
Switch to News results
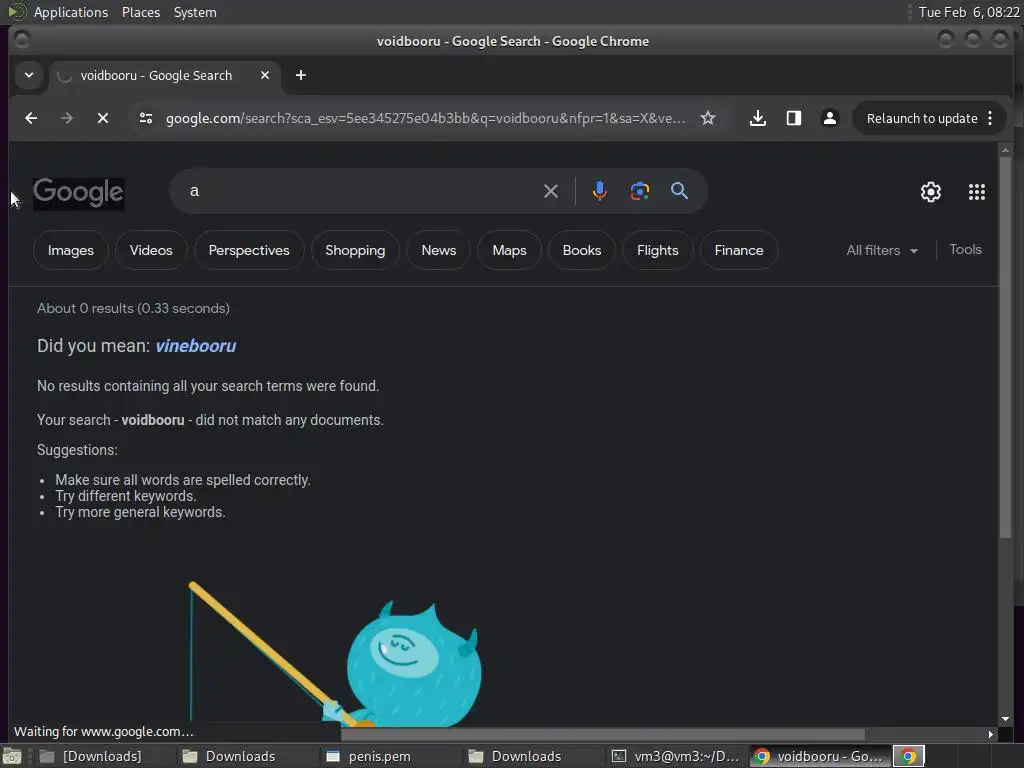(439, 250)
